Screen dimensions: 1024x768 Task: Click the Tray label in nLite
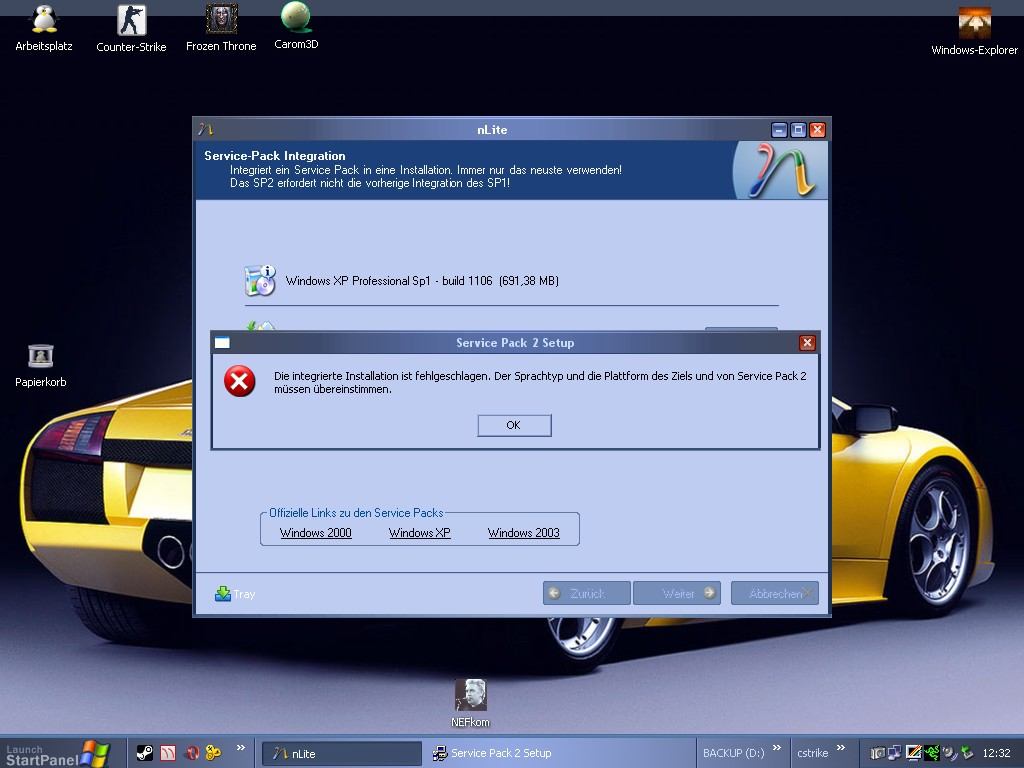pos(244,594)
